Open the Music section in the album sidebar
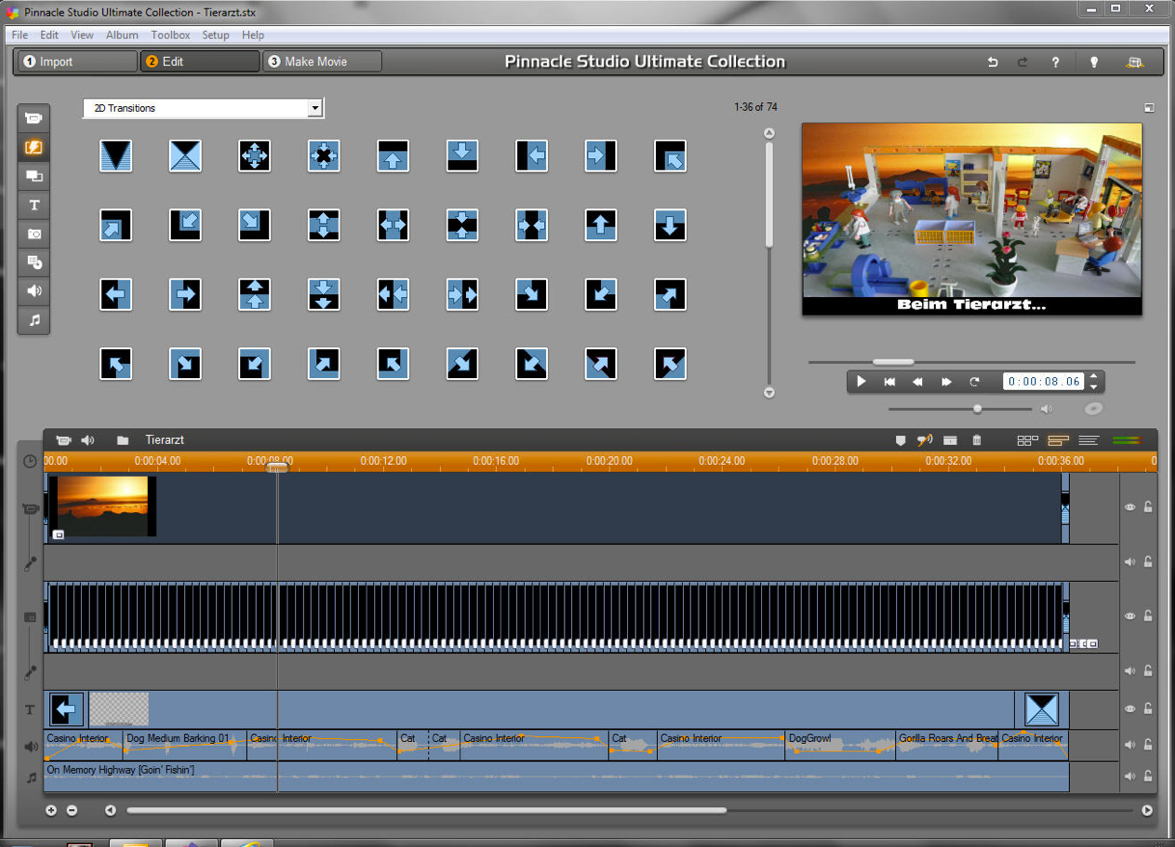Screen dimensions: 1175x847 pos(34,320)
